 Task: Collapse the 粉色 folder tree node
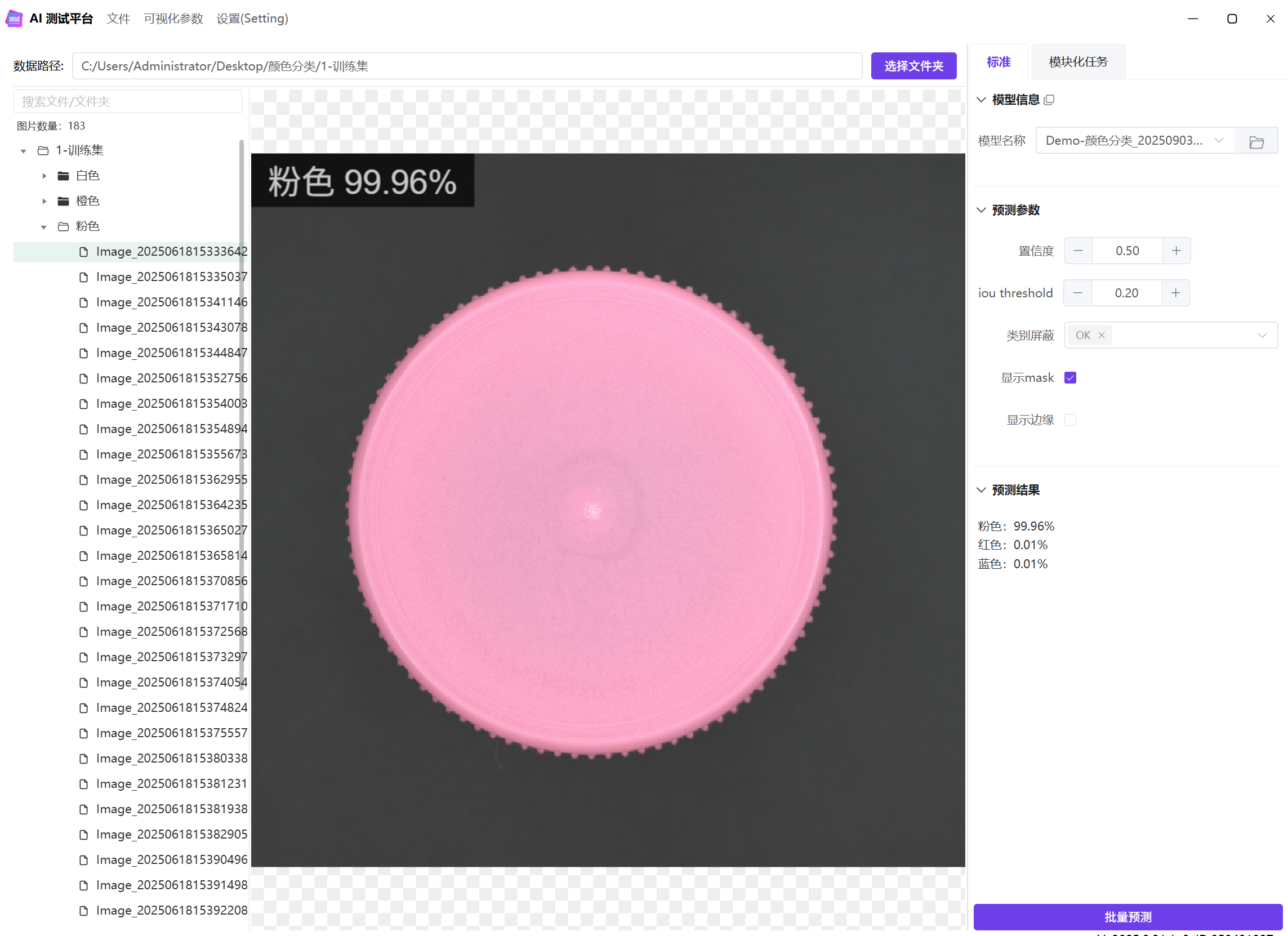click(44, 226)
